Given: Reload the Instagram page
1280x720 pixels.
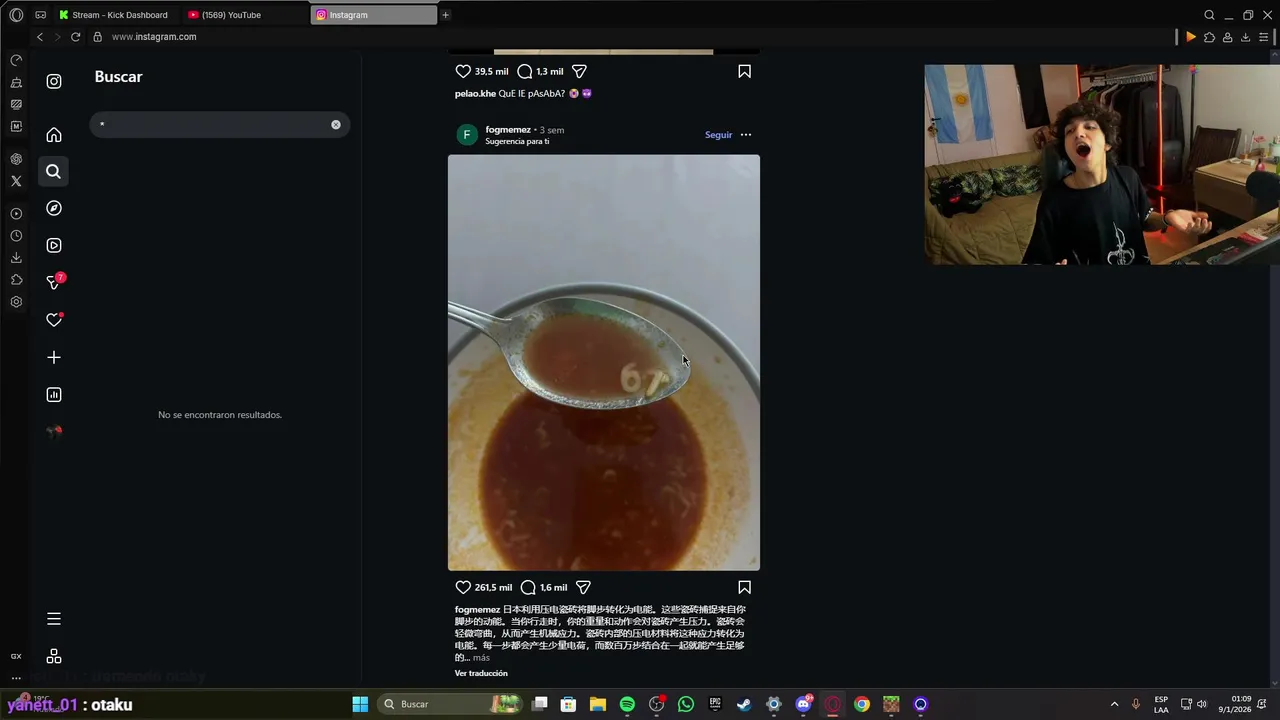Looking at the screenshot, I should point(75,37).
